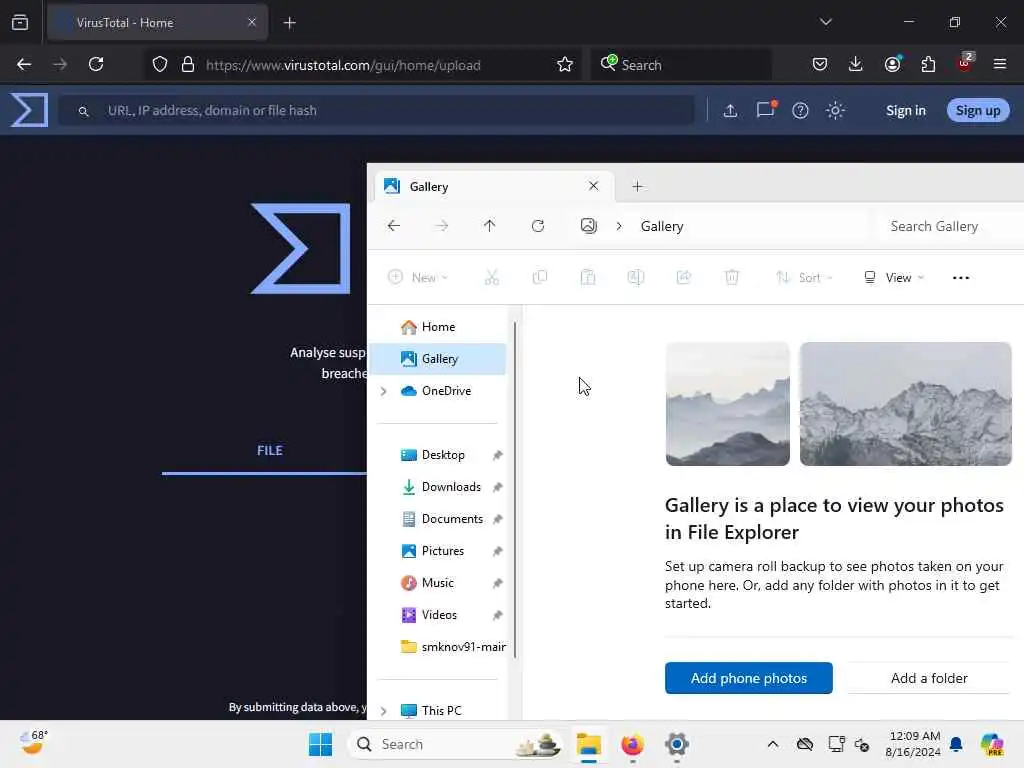Expand the This PC tree node
1024x768 pixels.
click(384, 711)
